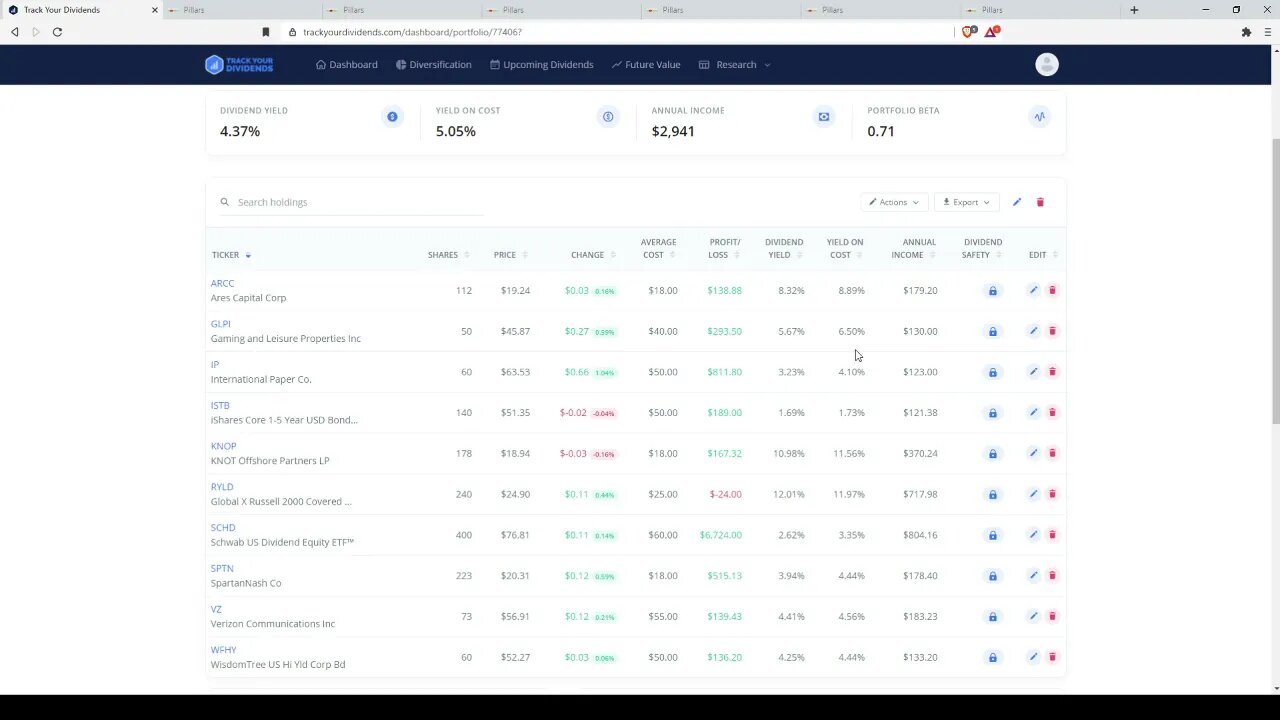Delete the KNOP holding
The image size is (1280, 720).
click(1052, 453)
